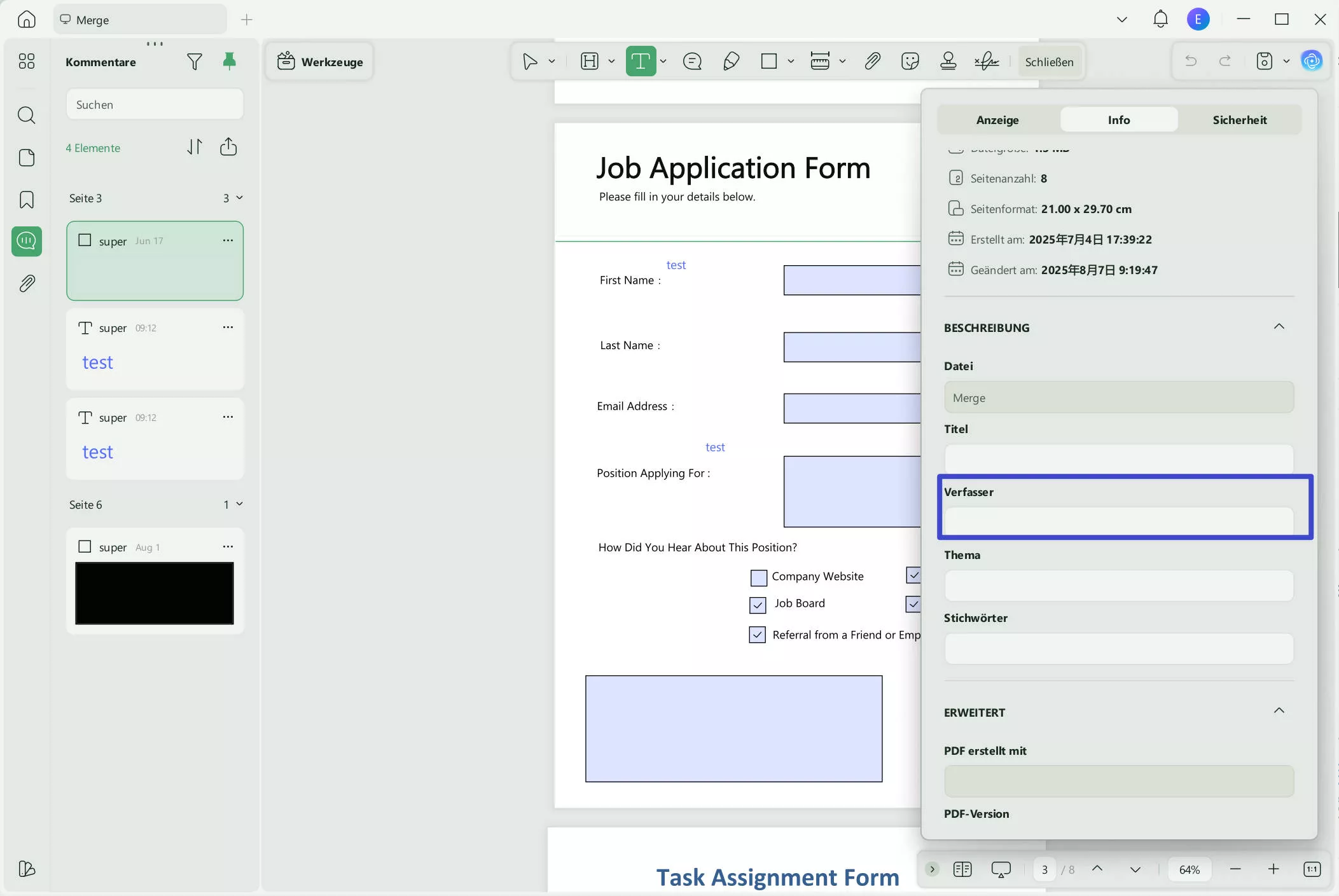Toggle the reading mode book icon
1339x896 pixels.
click(x=962, y=869)
